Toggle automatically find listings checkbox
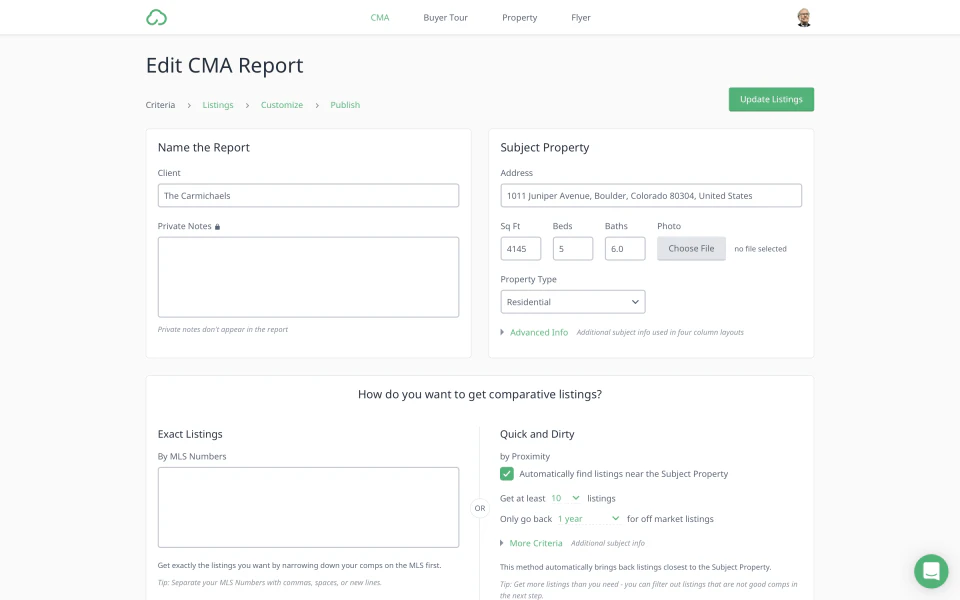The height and width of the screenshot is (600, 960). 507,474
